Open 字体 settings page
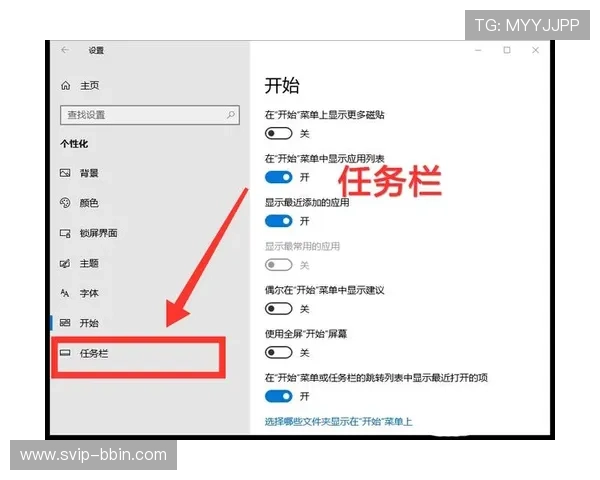Screen dimensions: 600x480 coord(89,293)
